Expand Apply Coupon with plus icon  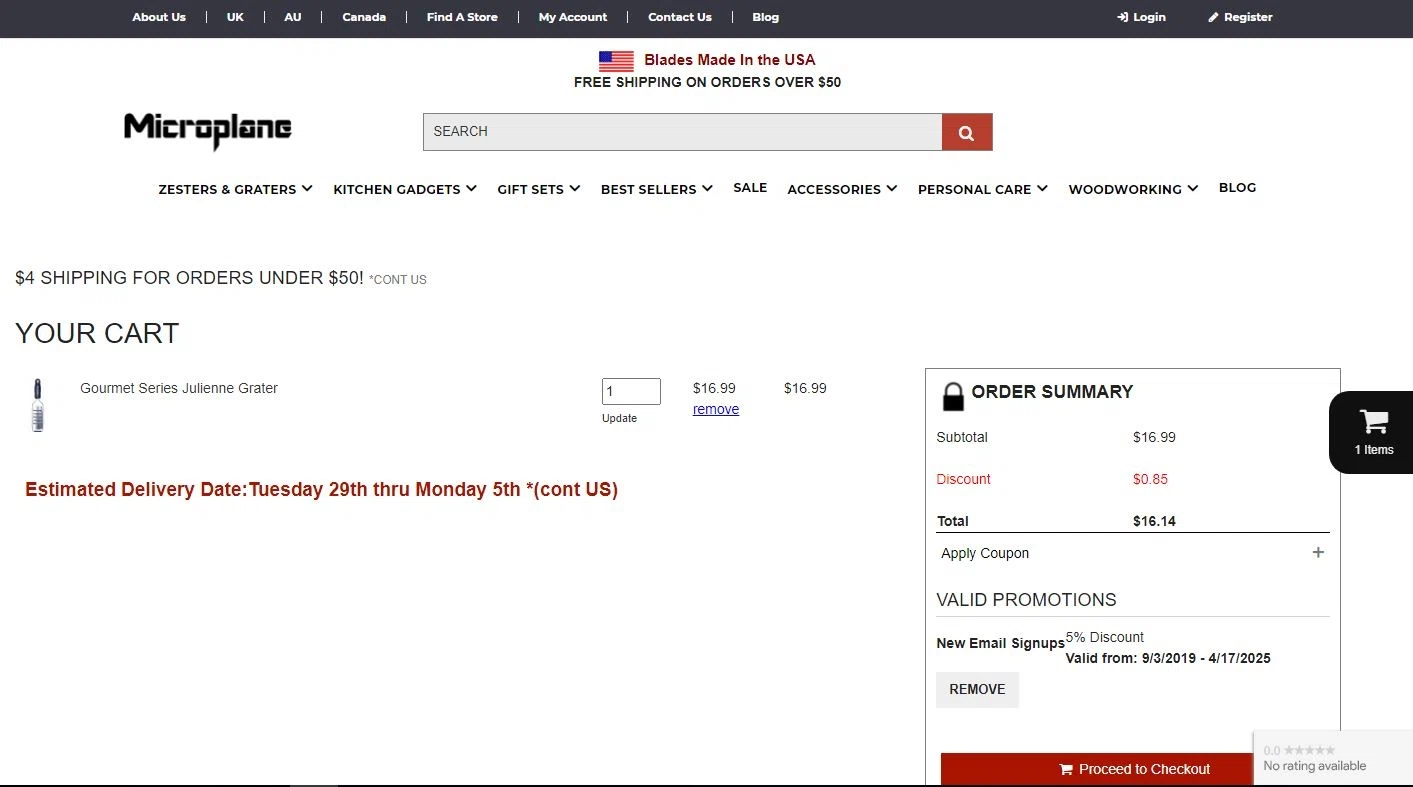pyautogui.click(x=1318, y=552)
